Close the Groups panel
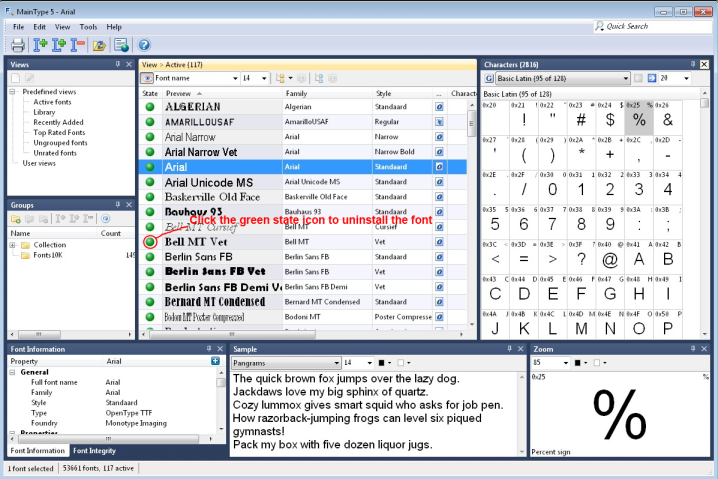 point(129,205)
